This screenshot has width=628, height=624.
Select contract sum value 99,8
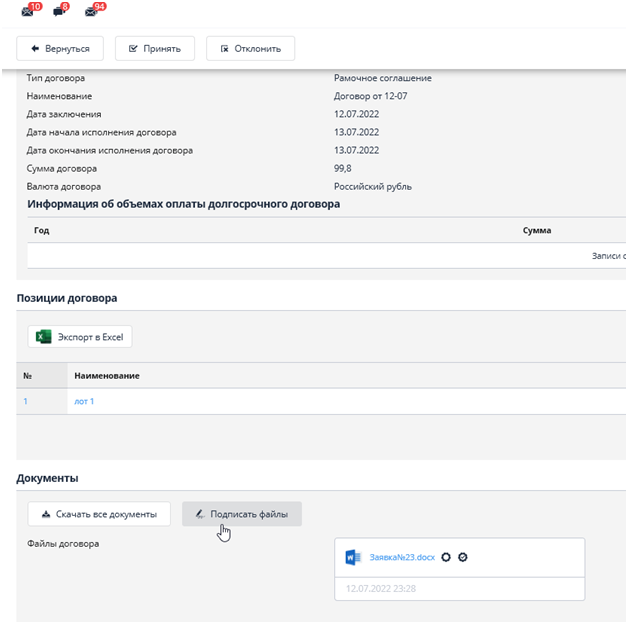coord(342,168)
